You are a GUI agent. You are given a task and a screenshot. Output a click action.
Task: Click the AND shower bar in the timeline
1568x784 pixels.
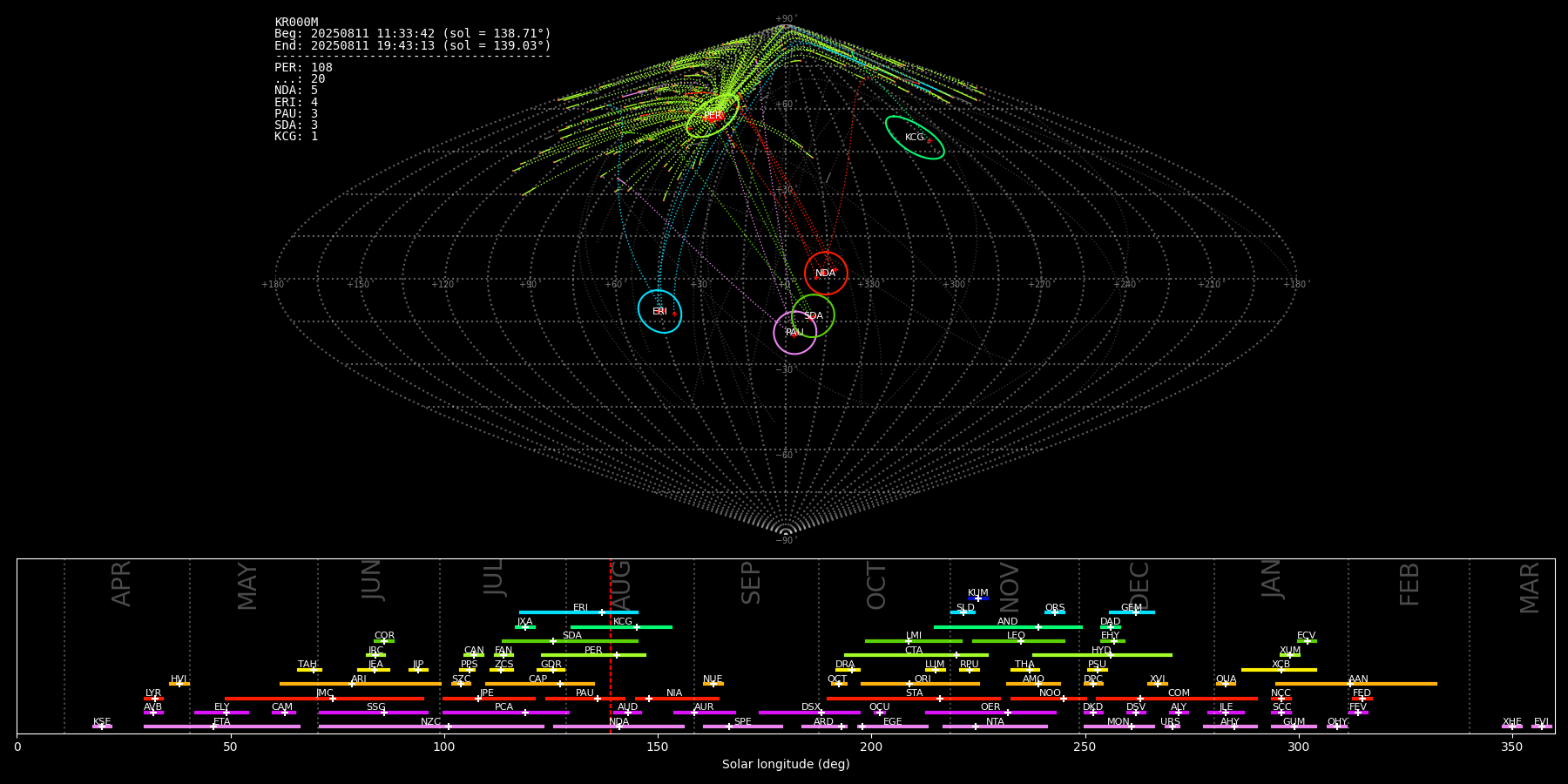click(x=1008, y=626)
